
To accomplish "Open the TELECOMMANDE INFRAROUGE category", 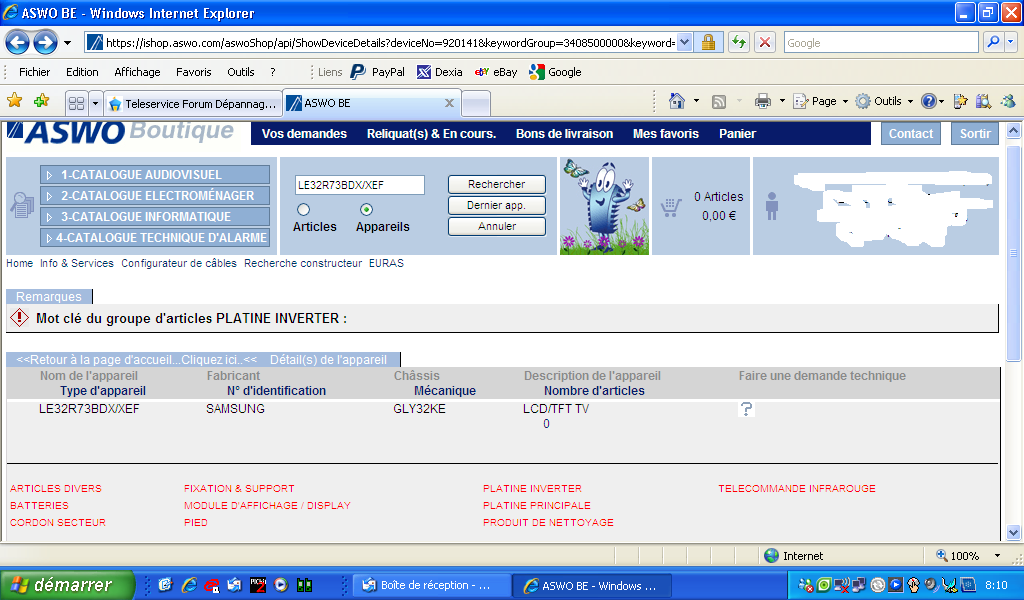I will (x=797, y=488).
